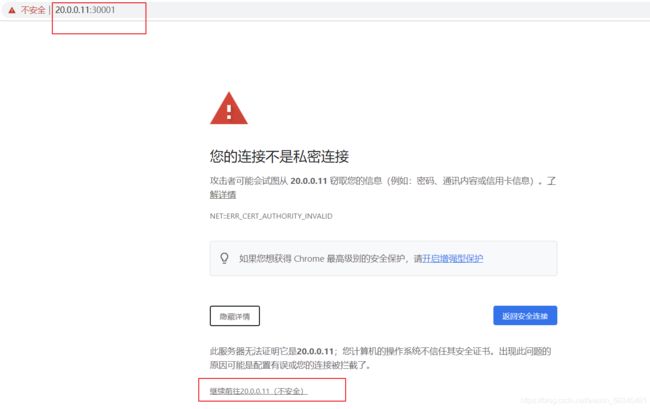Image resolution: width=650 pixels, height=409 pixels.
Task: Click the :30001 port in the URL
Action: [117, 10]
